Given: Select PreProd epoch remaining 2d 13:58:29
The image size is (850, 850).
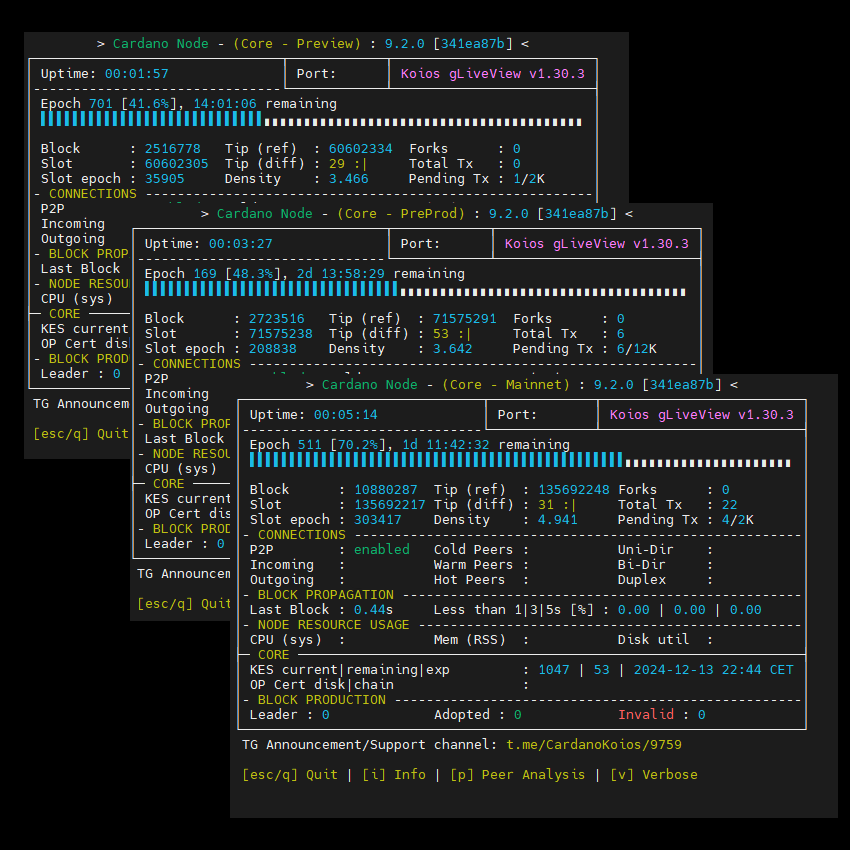Looking at the screenshot, I should point(340,274).
